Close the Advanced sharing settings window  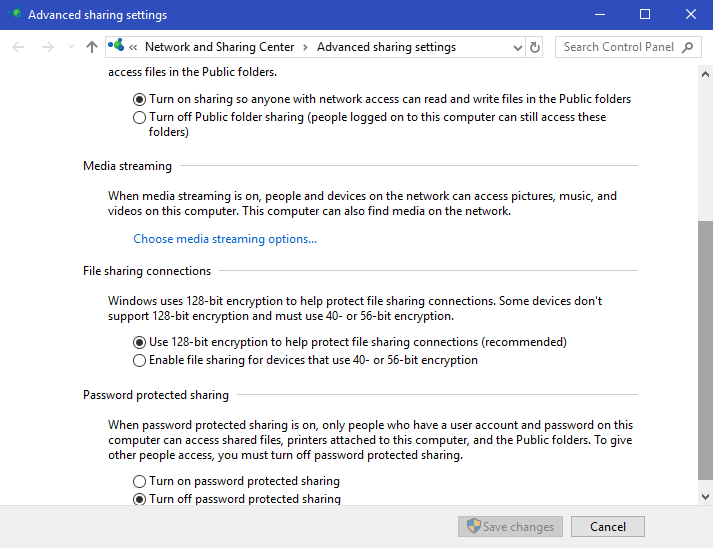[690, 15]
